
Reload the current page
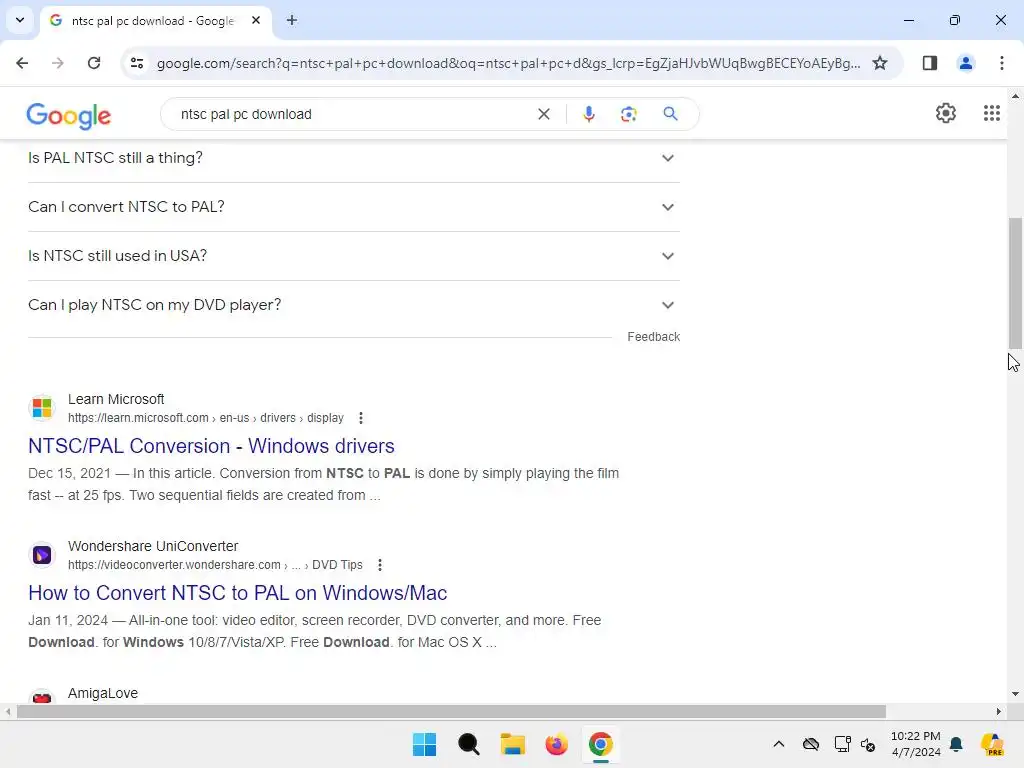click(x=94, y=63)
